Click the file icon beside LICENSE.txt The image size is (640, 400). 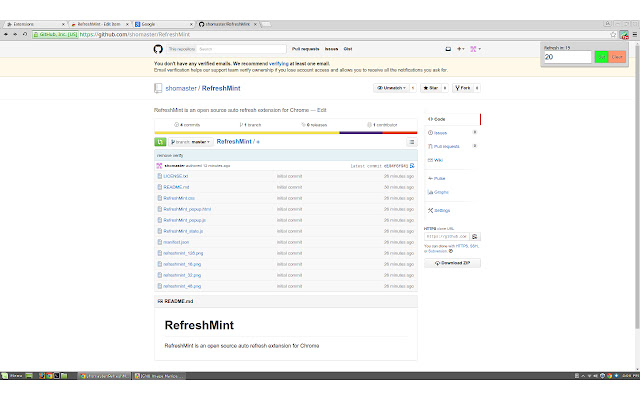click(x=160, y=176)
